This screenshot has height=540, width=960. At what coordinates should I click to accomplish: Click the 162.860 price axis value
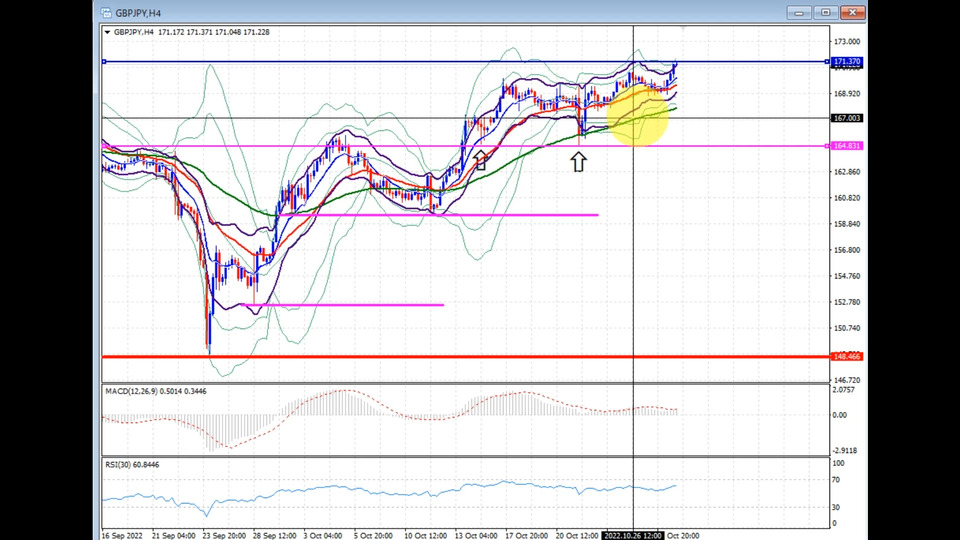(x=847, y=171)
